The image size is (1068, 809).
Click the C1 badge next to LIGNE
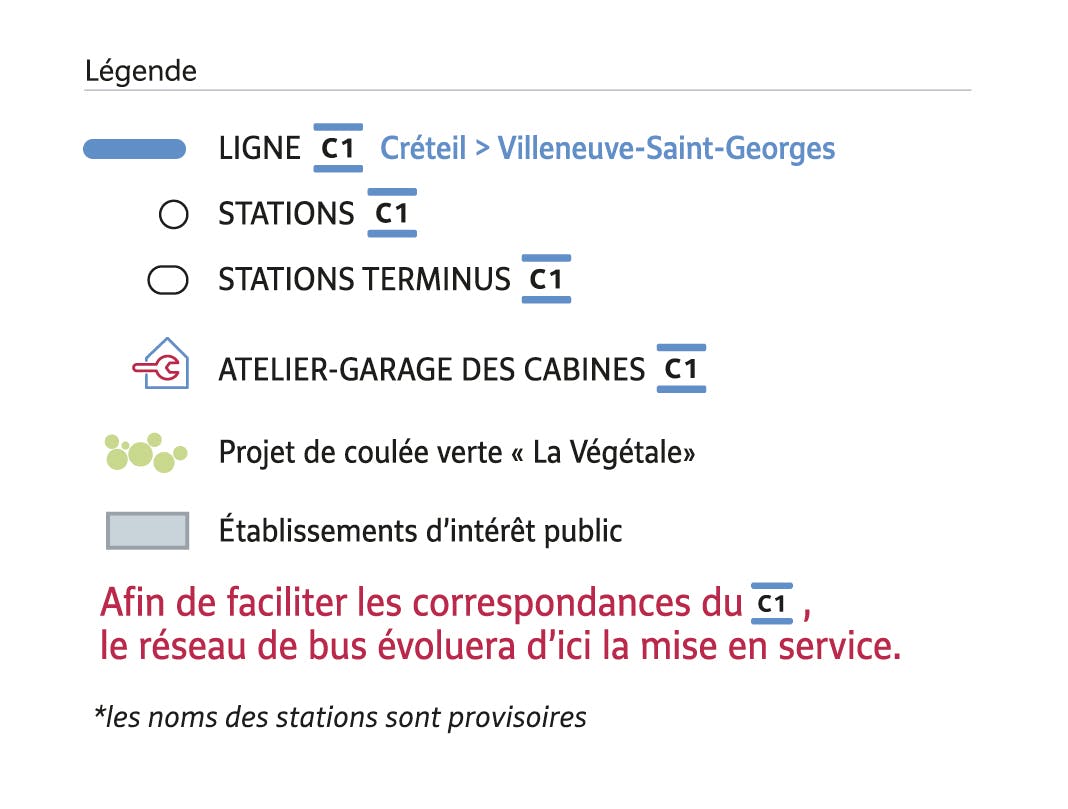(x=338, y=148)
